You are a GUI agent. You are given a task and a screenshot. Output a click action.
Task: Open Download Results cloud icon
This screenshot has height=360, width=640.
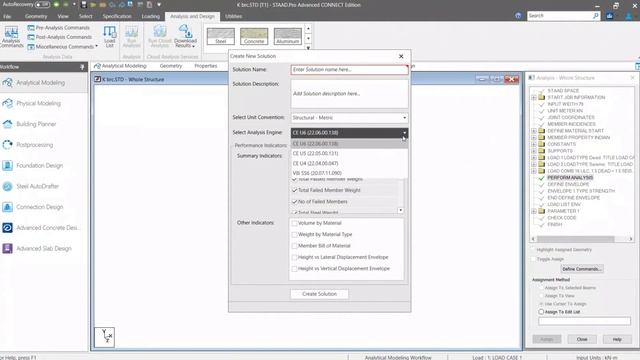pyautogui.click(x=185, y=36)
